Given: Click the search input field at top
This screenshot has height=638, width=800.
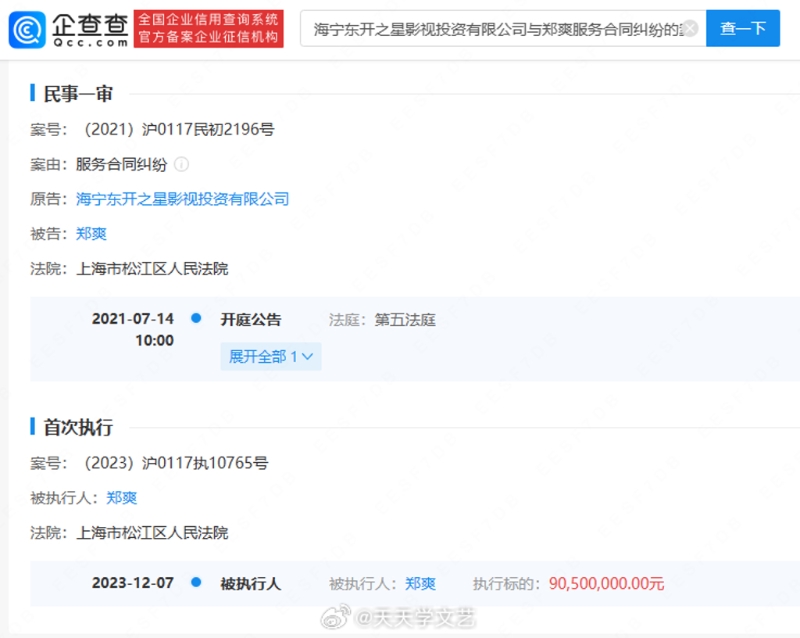Looking at the screenshot, I should (x=495, y=29).
